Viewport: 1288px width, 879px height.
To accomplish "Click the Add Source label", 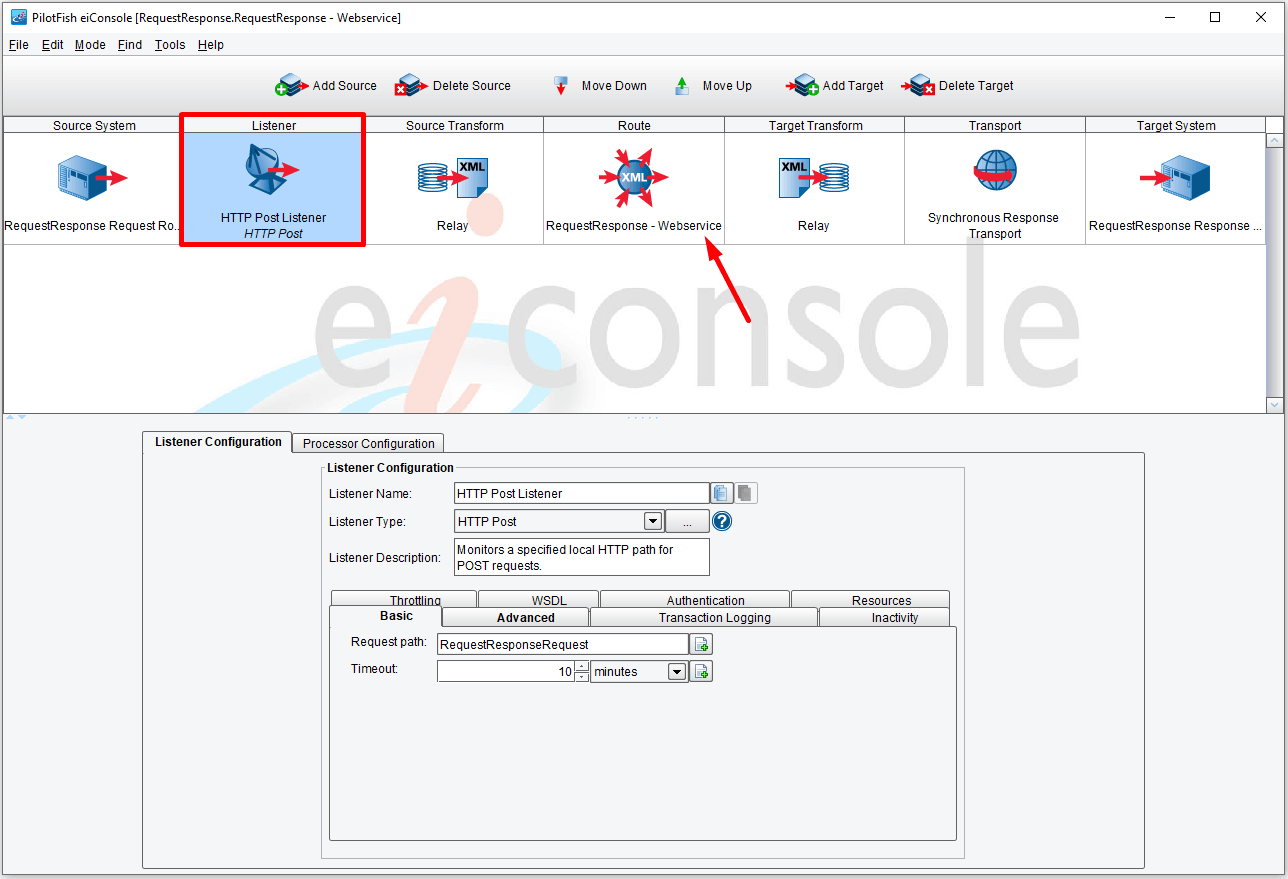I will point(345,86).
